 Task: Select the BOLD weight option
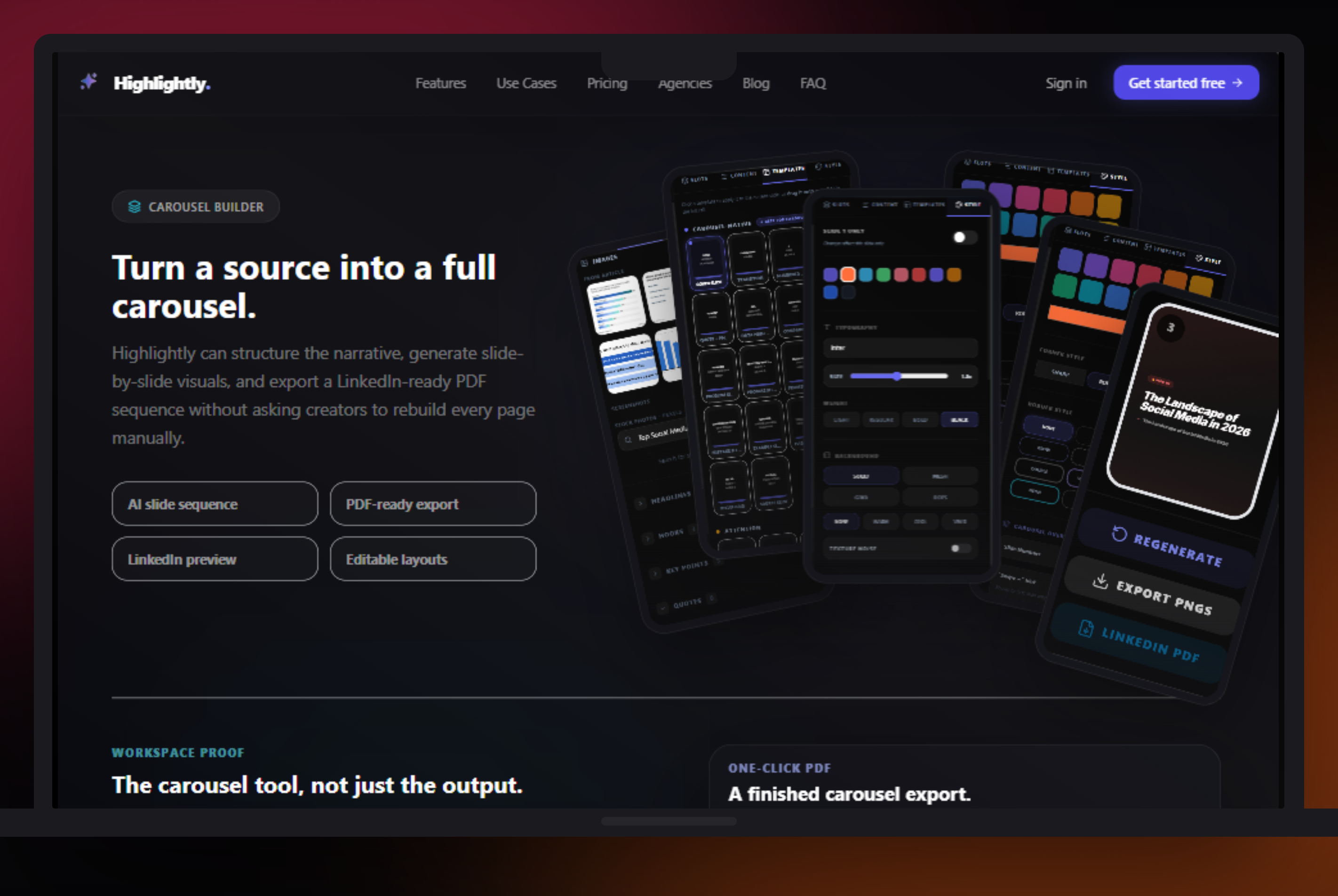tap(920, 420)
